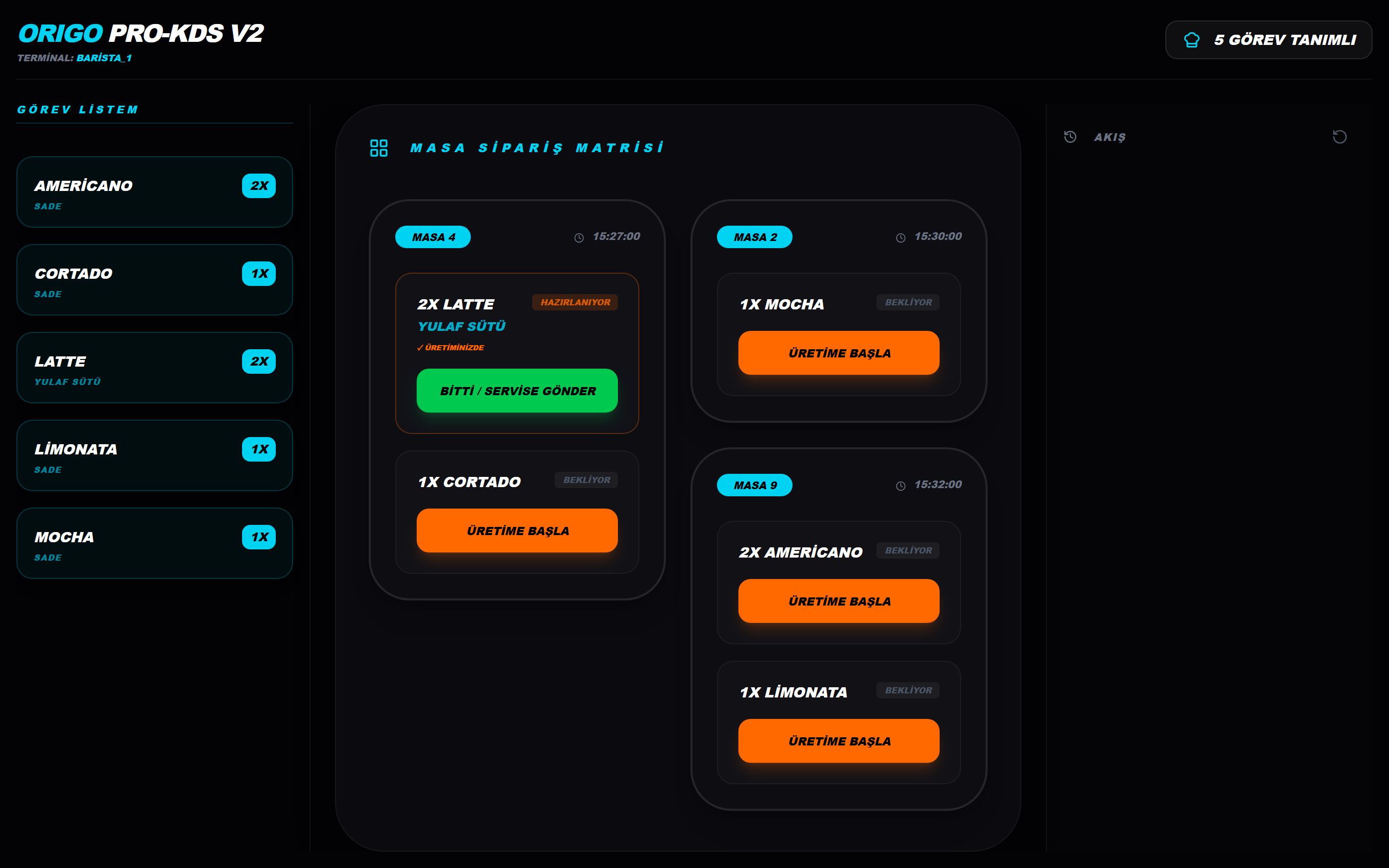Start production of 1X Limonata
The height and width of the screenshot is (868, 1389).
tap(839, 740)
